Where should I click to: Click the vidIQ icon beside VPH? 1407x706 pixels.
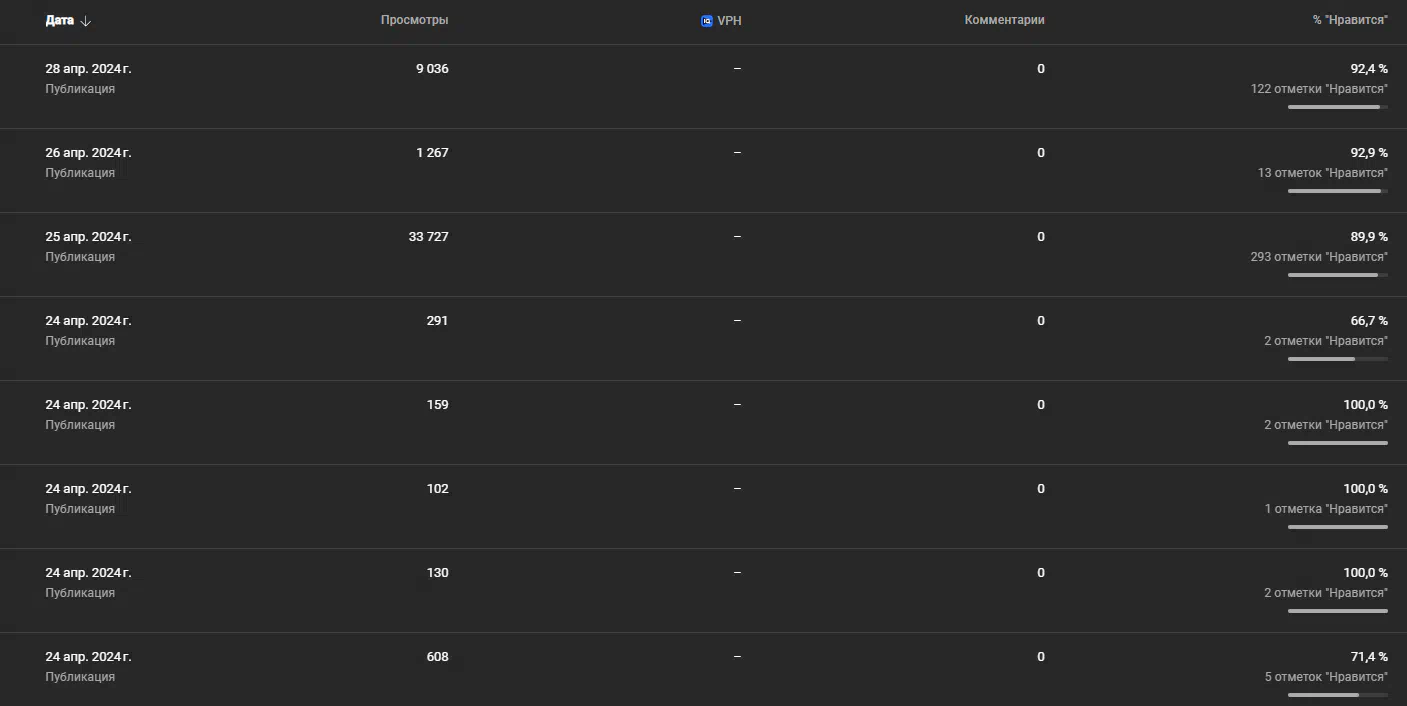tap(707, 20)
